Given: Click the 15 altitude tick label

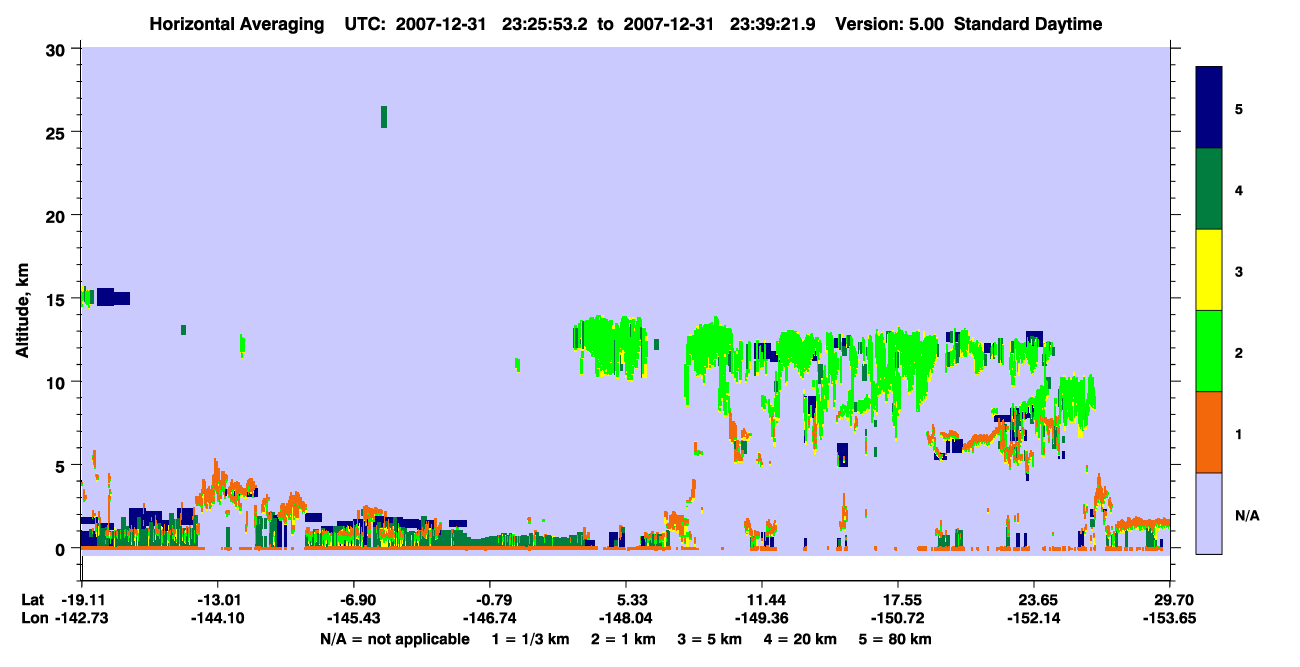Looking at the screenshot, I should [56, 299].
